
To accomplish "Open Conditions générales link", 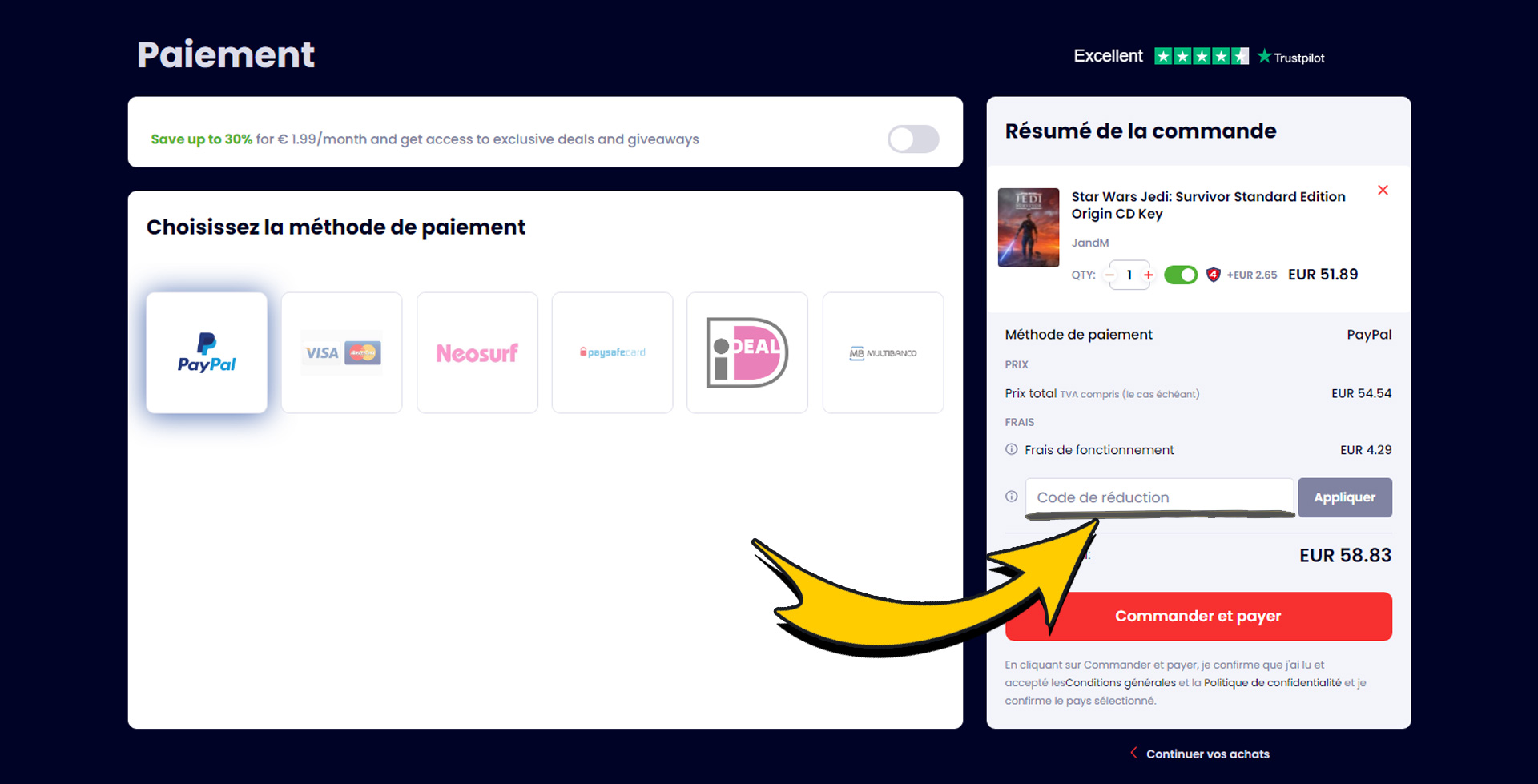I will click(1121, 682).
